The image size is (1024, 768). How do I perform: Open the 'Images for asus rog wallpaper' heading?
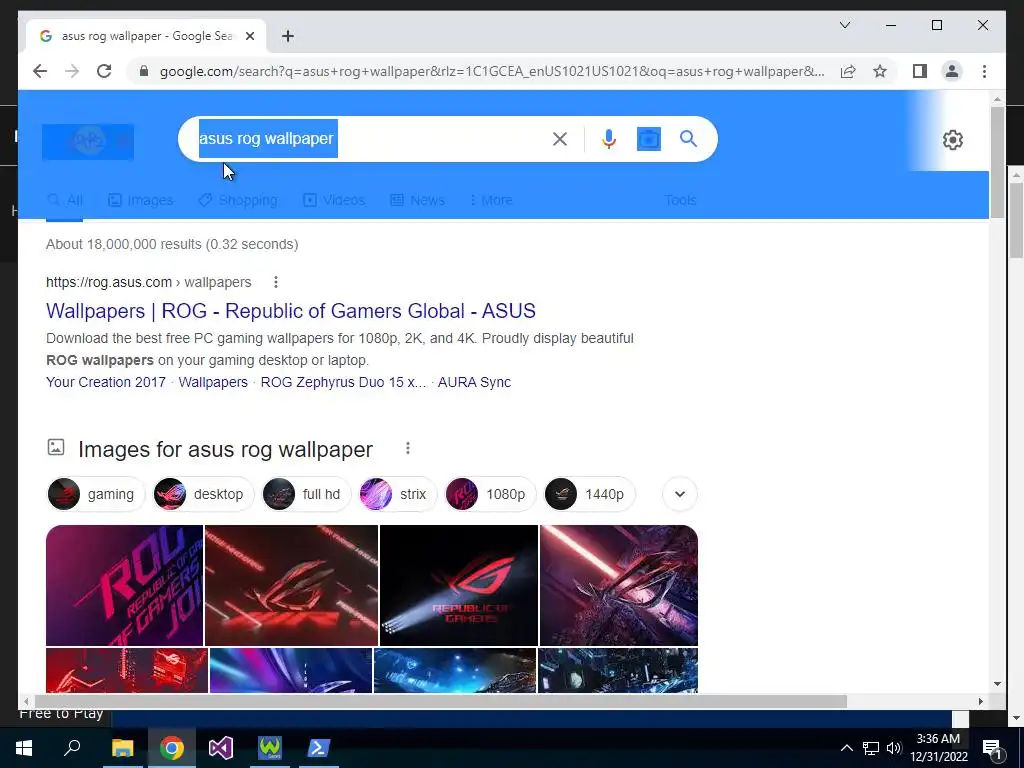(225, 449)
